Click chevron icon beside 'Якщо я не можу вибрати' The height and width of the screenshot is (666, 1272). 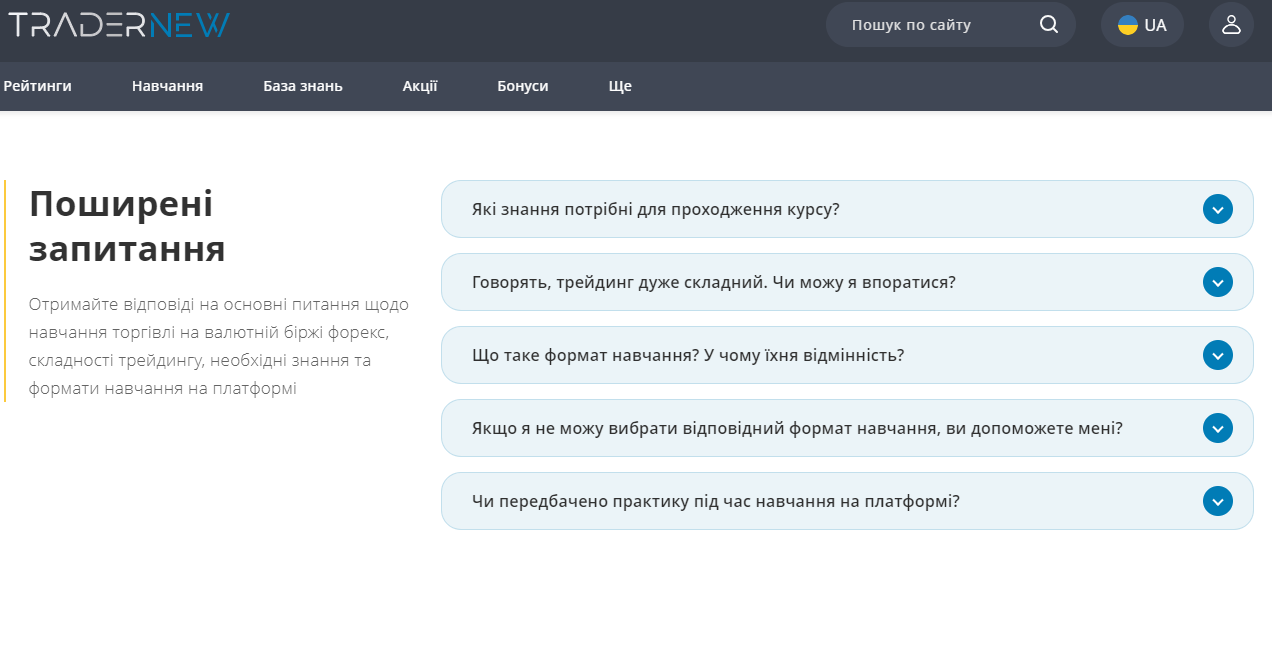[1217, 428]
